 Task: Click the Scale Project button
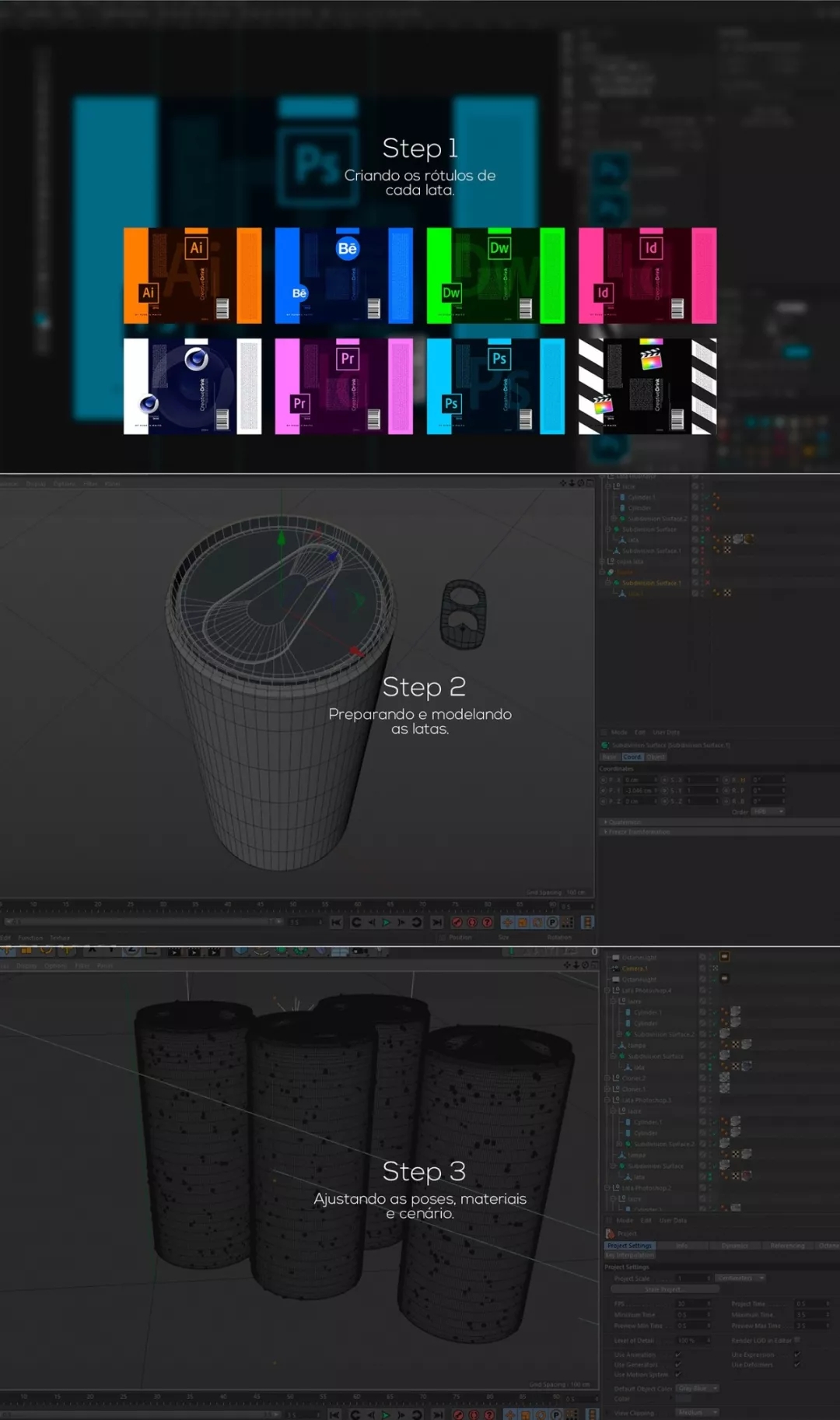point(665,1289)
